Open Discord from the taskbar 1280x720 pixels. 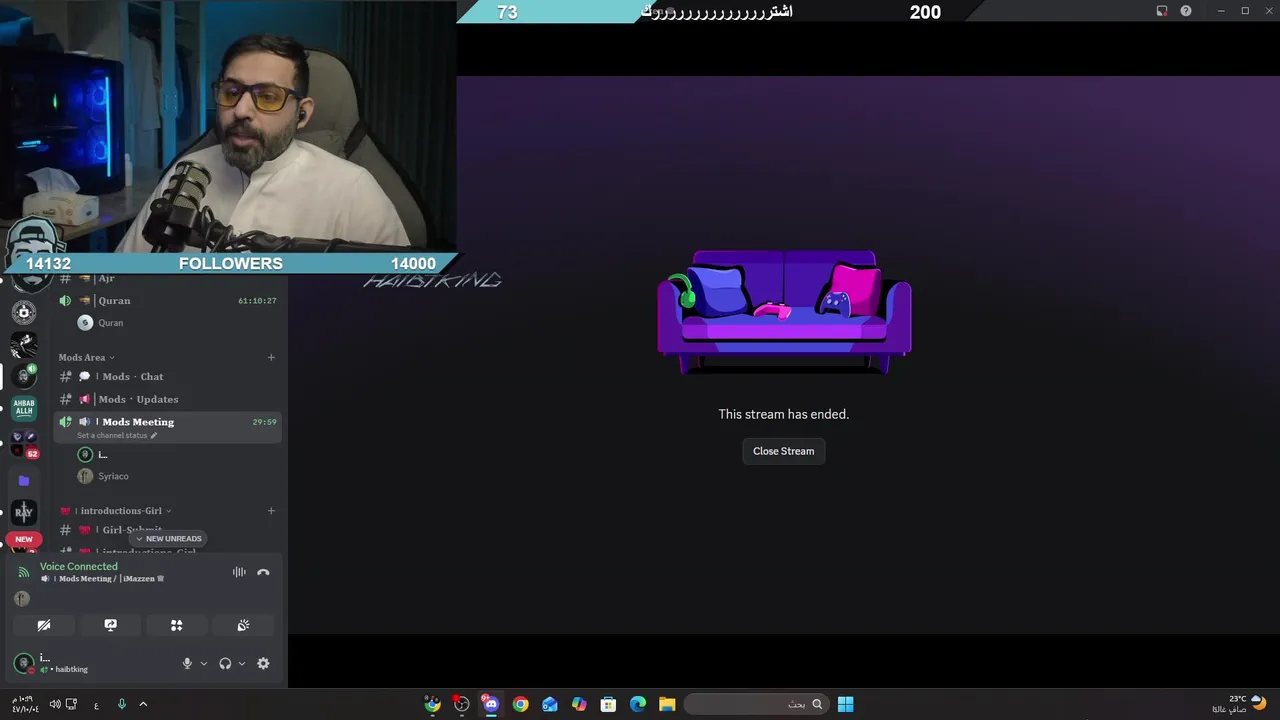pos(490,704)
